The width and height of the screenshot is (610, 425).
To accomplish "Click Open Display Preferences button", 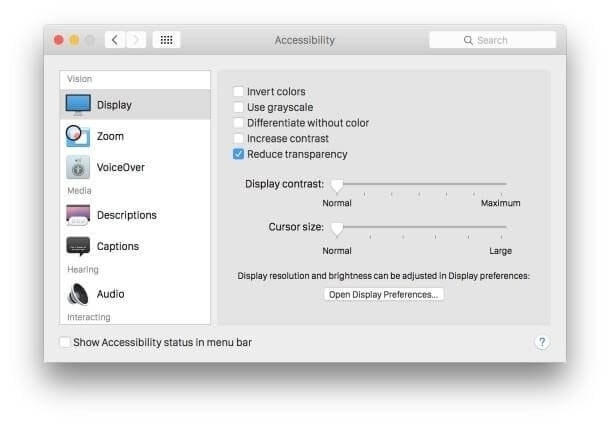I will 384,295.
